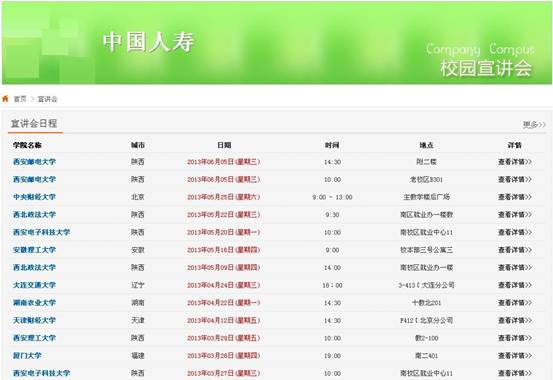The width and height of the screenshot is (553, 380).
Task: View 查看详情 for 厦门大学 row
Action: 515,356
